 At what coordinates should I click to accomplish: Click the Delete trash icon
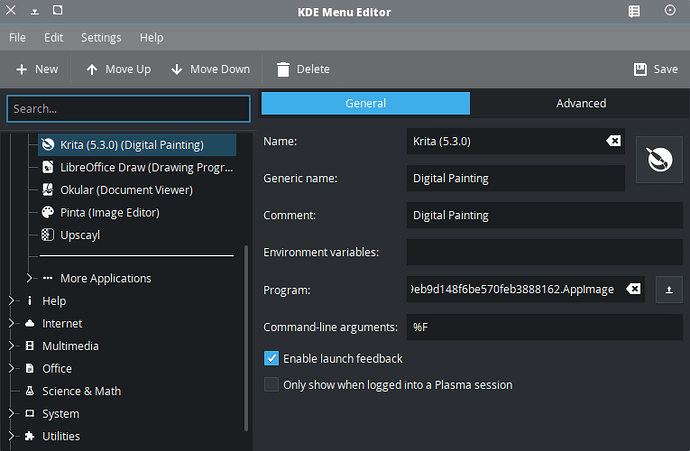[x=283, y=70]
